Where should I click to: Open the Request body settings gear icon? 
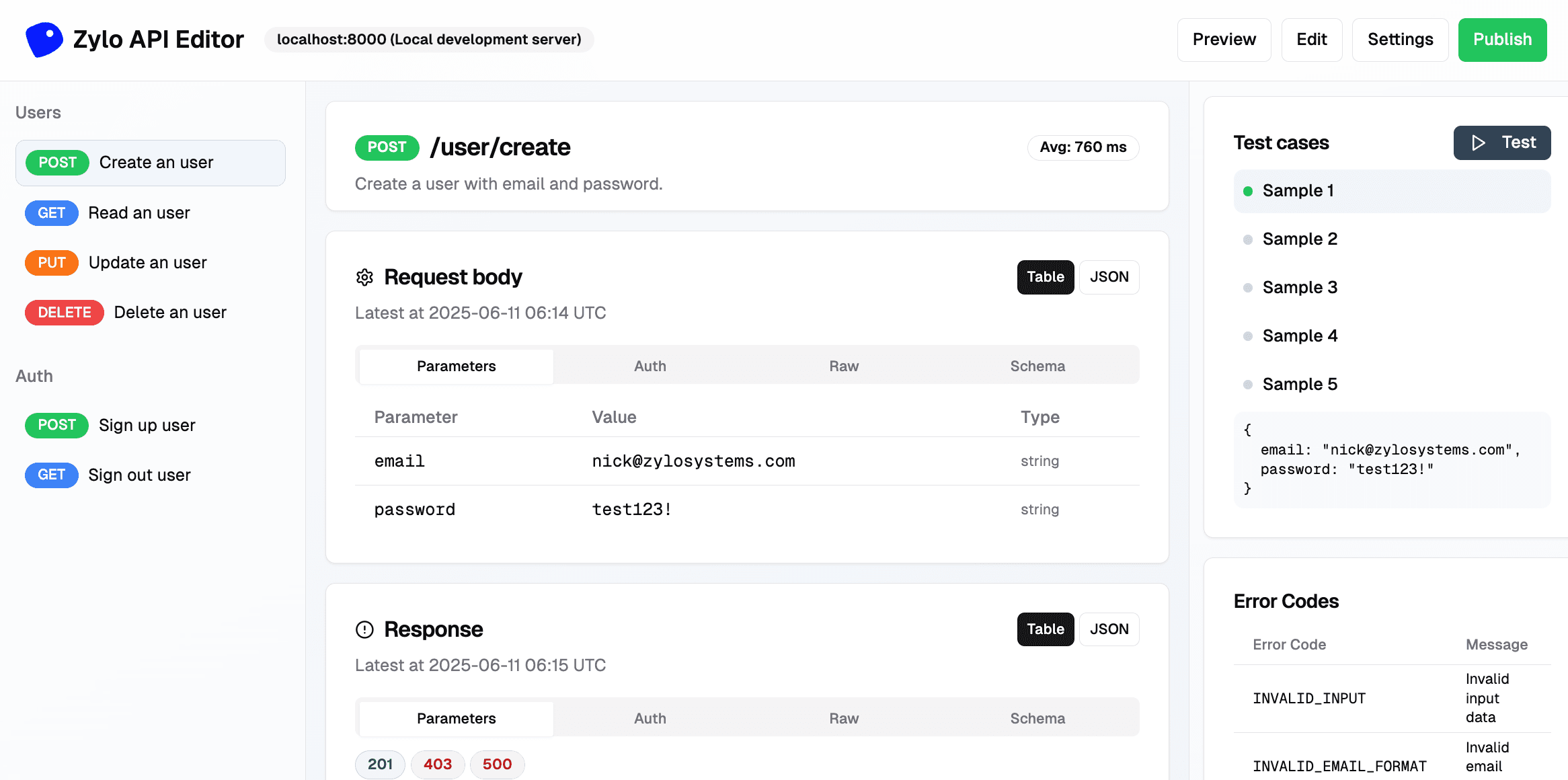(x=364, y=277)
